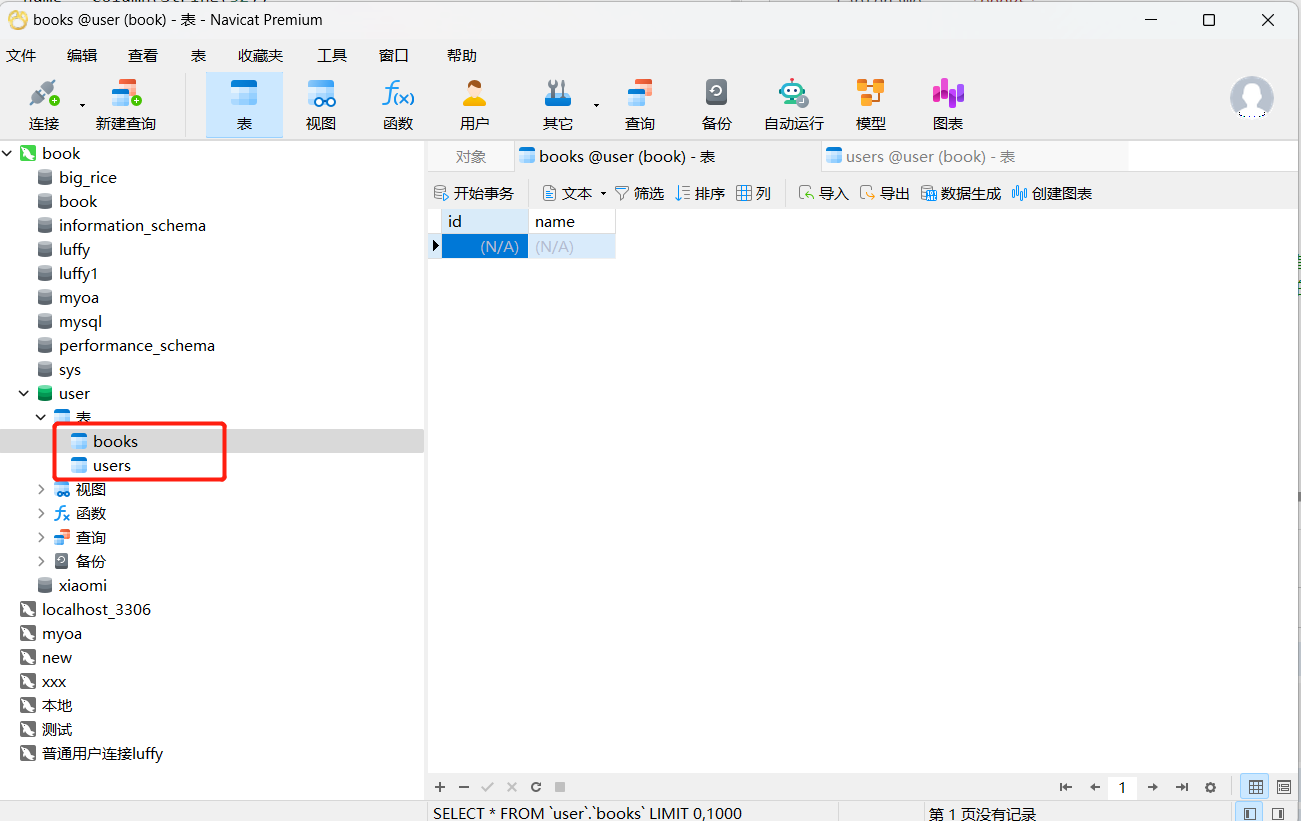Go to the next page arrow

coord(1153,788)
